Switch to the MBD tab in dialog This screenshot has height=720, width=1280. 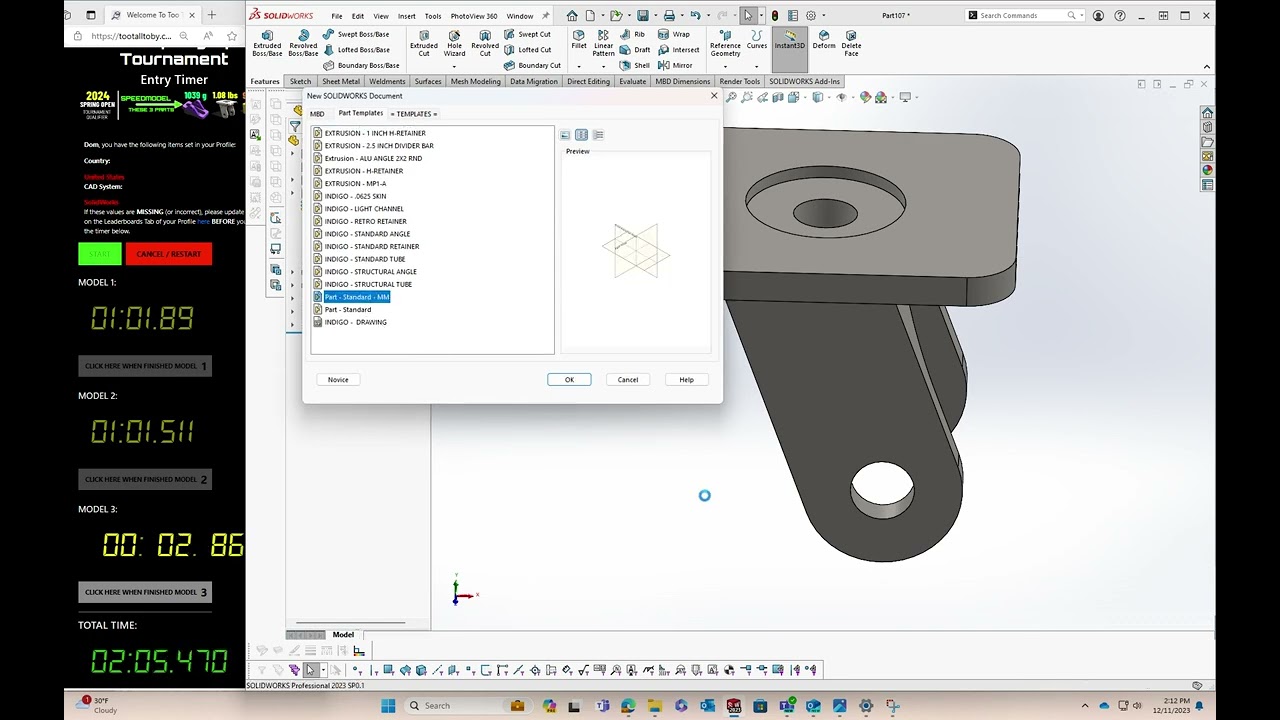(x=317, y=114)
